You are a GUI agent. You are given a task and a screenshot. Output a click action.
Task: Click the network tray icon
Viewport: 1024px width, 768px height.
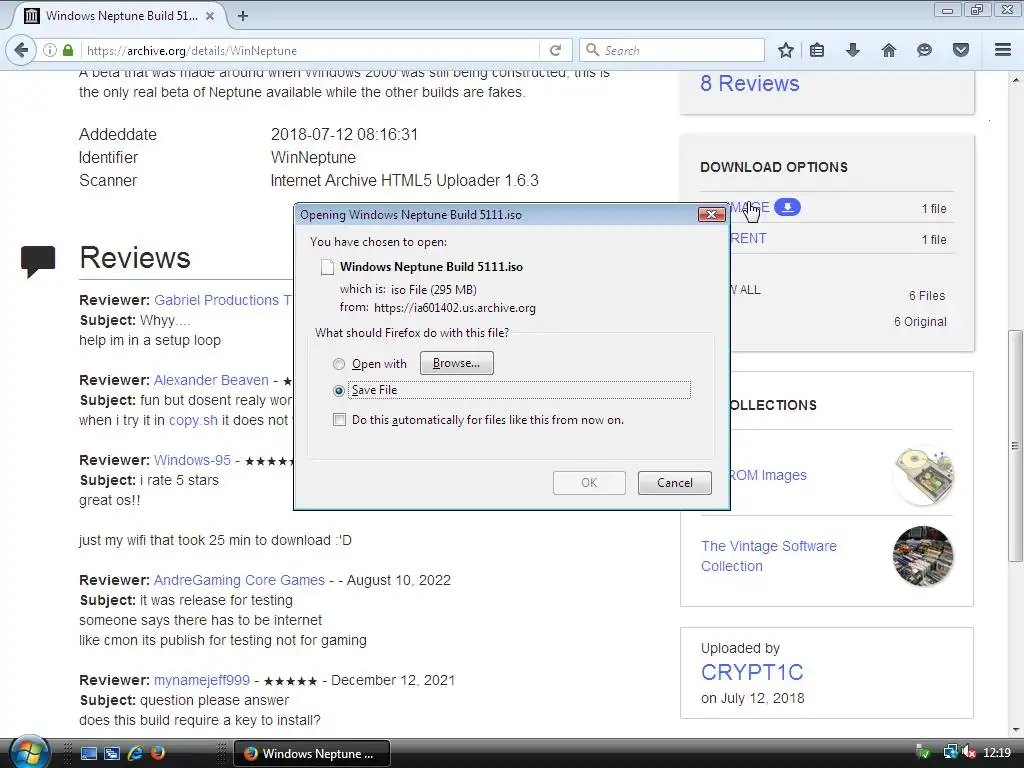click(950, 753)
